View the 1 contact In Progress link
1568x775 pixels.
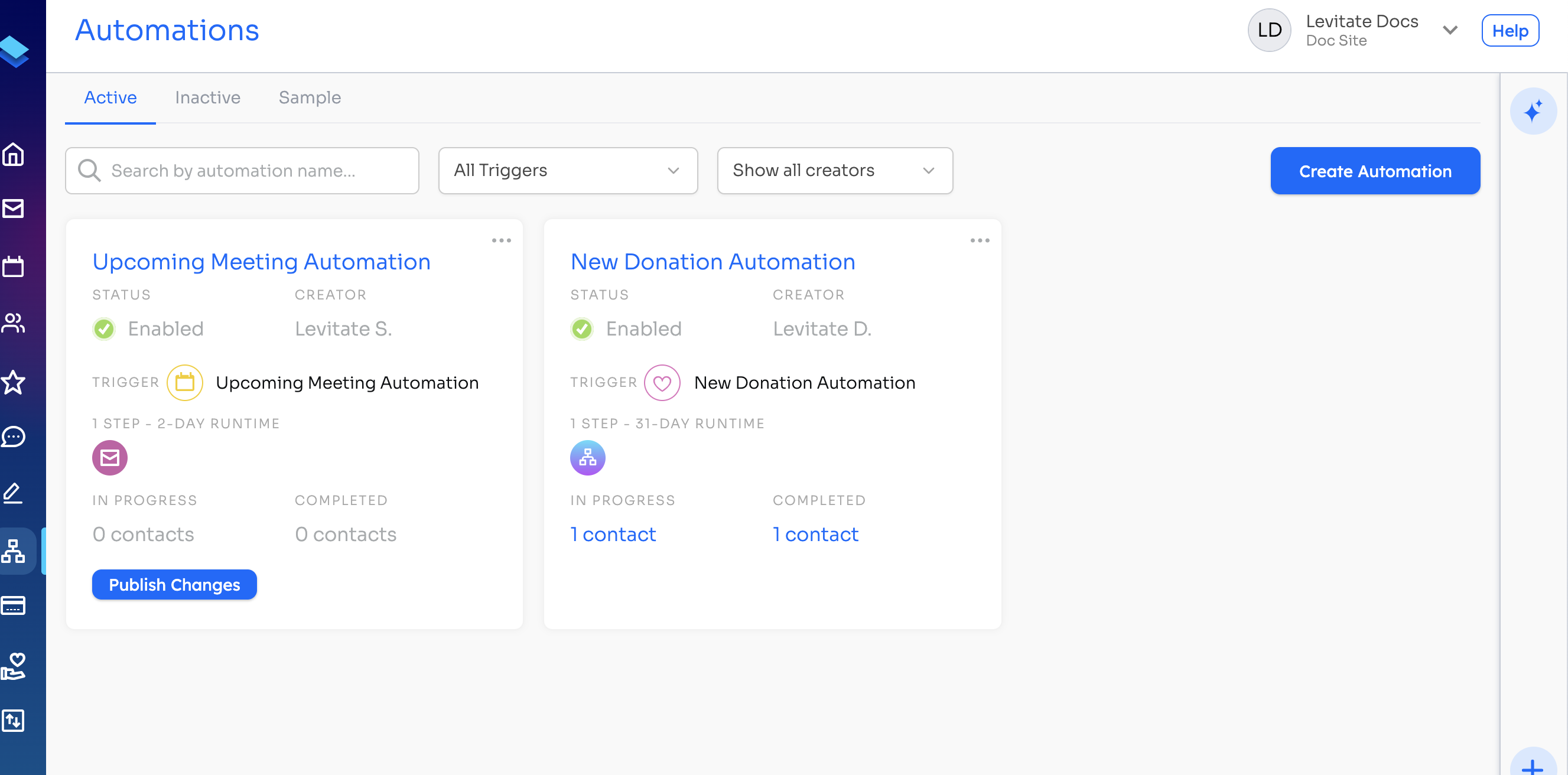613,534
